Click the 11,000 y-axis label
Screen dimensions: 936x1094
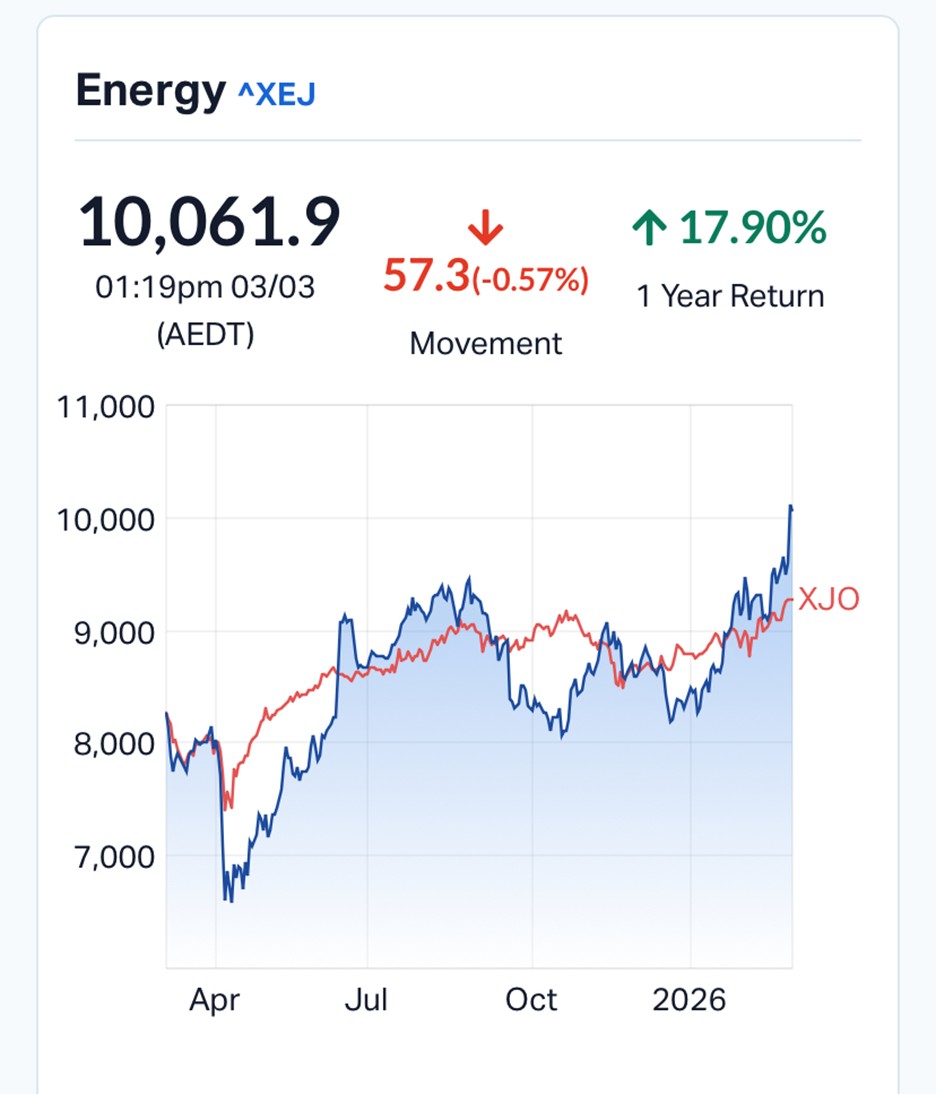[x=108, y=407]
